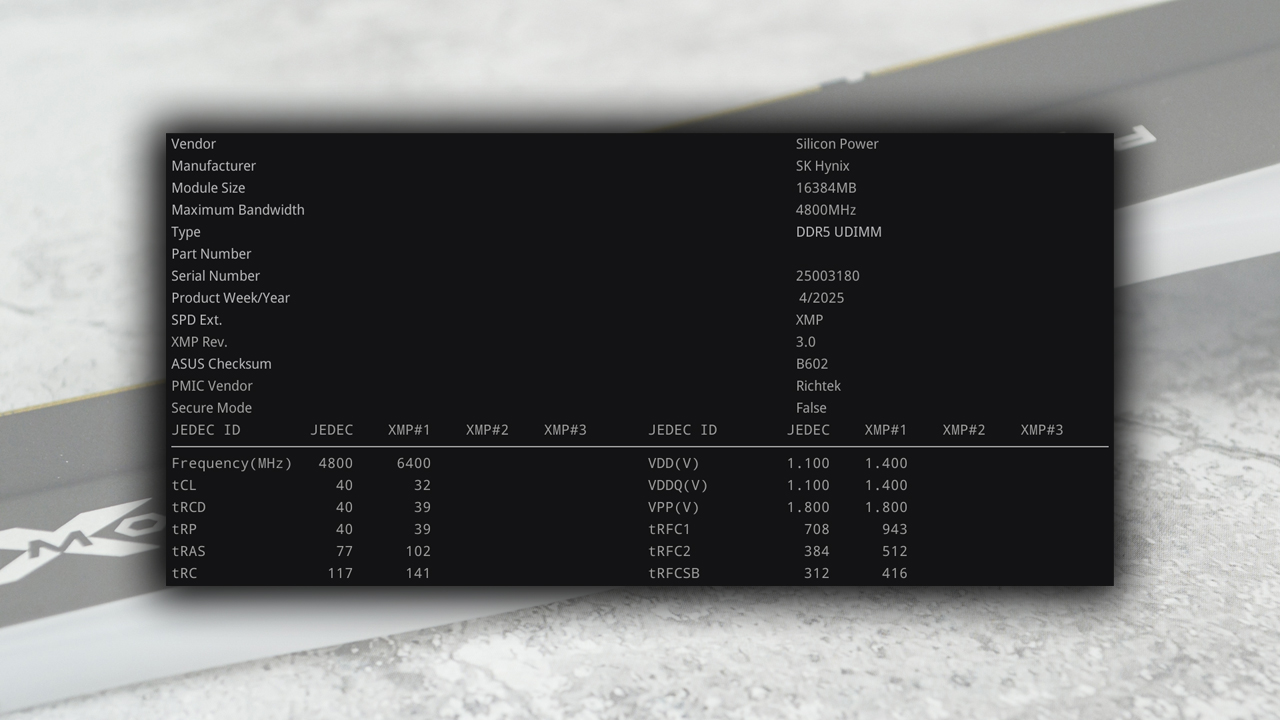Click the Product Week/Year label
The image size is (1280, 720).
point(231,298)
